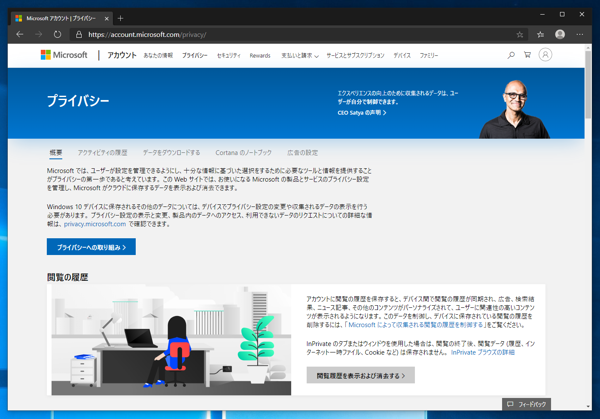Close the Microsoft アカウント browser tab
This screenshot has height=419, width=600.
107,18
